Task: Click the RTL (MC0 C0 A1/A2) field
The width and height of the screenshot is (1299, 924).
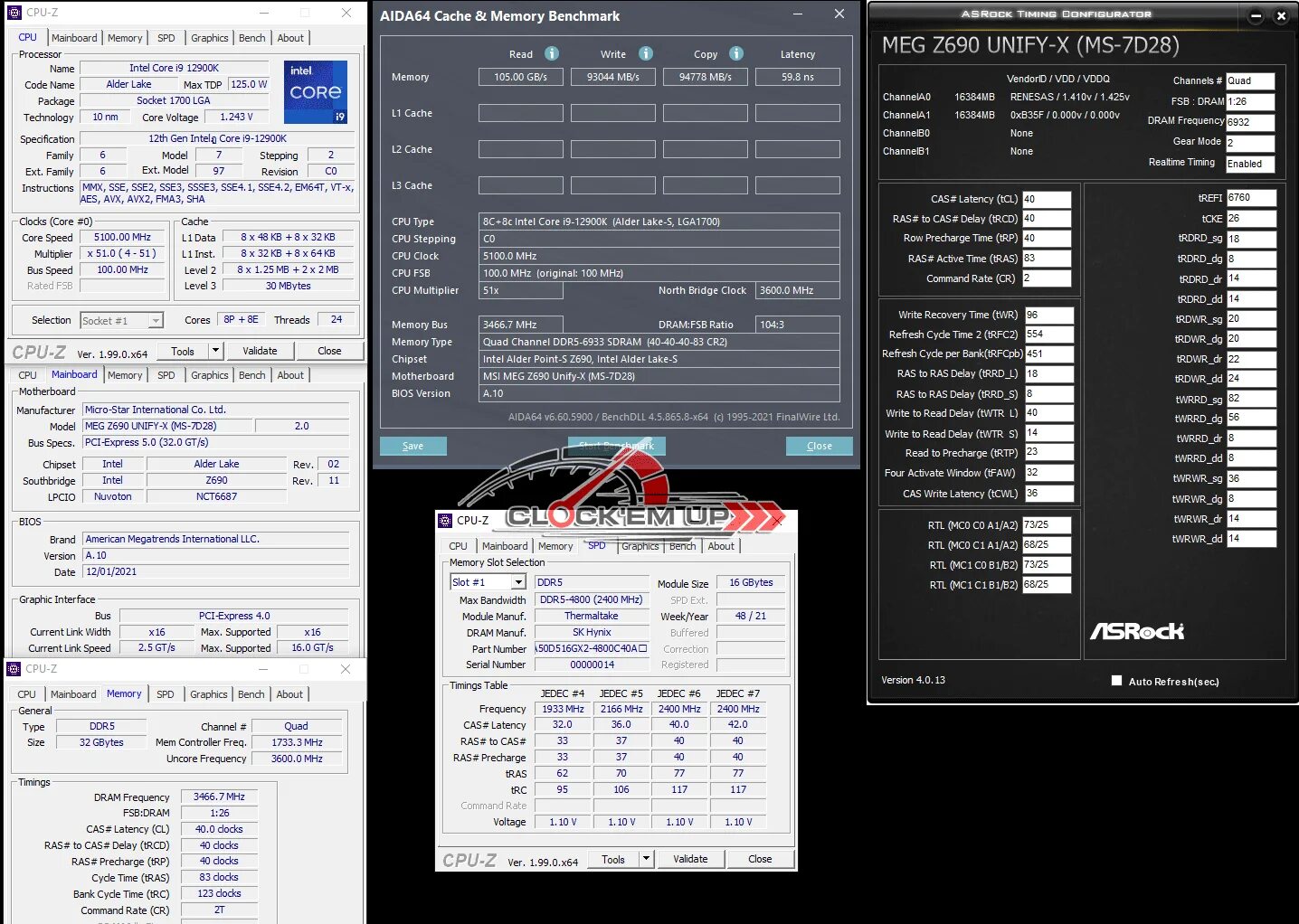Action: (1047, 524)
